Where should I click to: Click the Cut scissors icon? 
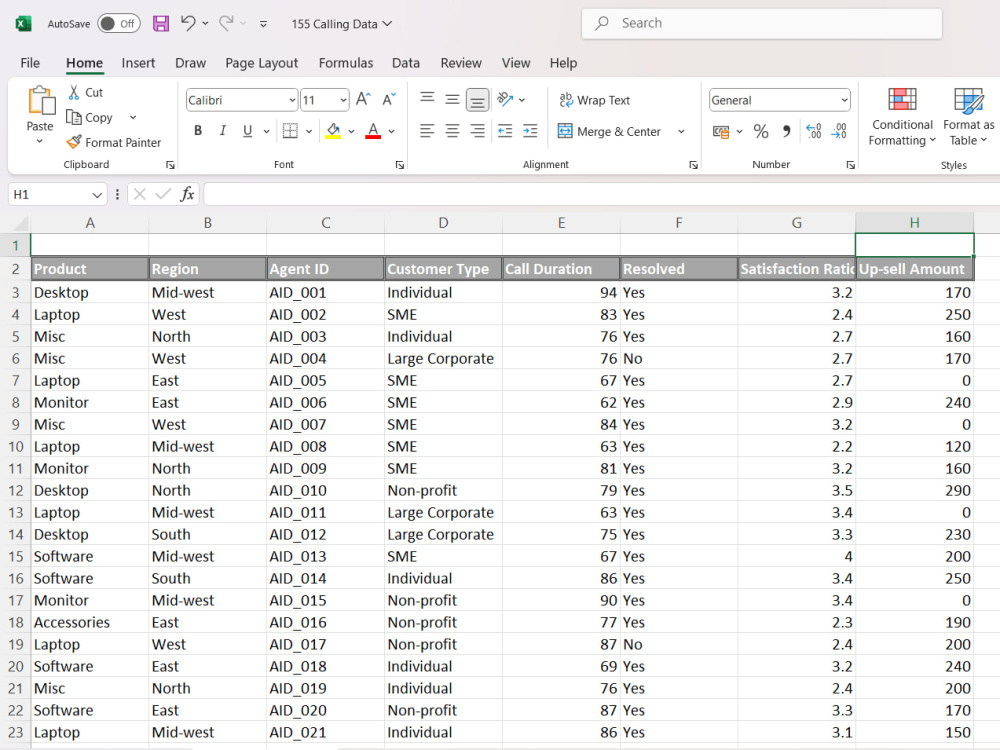coord(74,92)
